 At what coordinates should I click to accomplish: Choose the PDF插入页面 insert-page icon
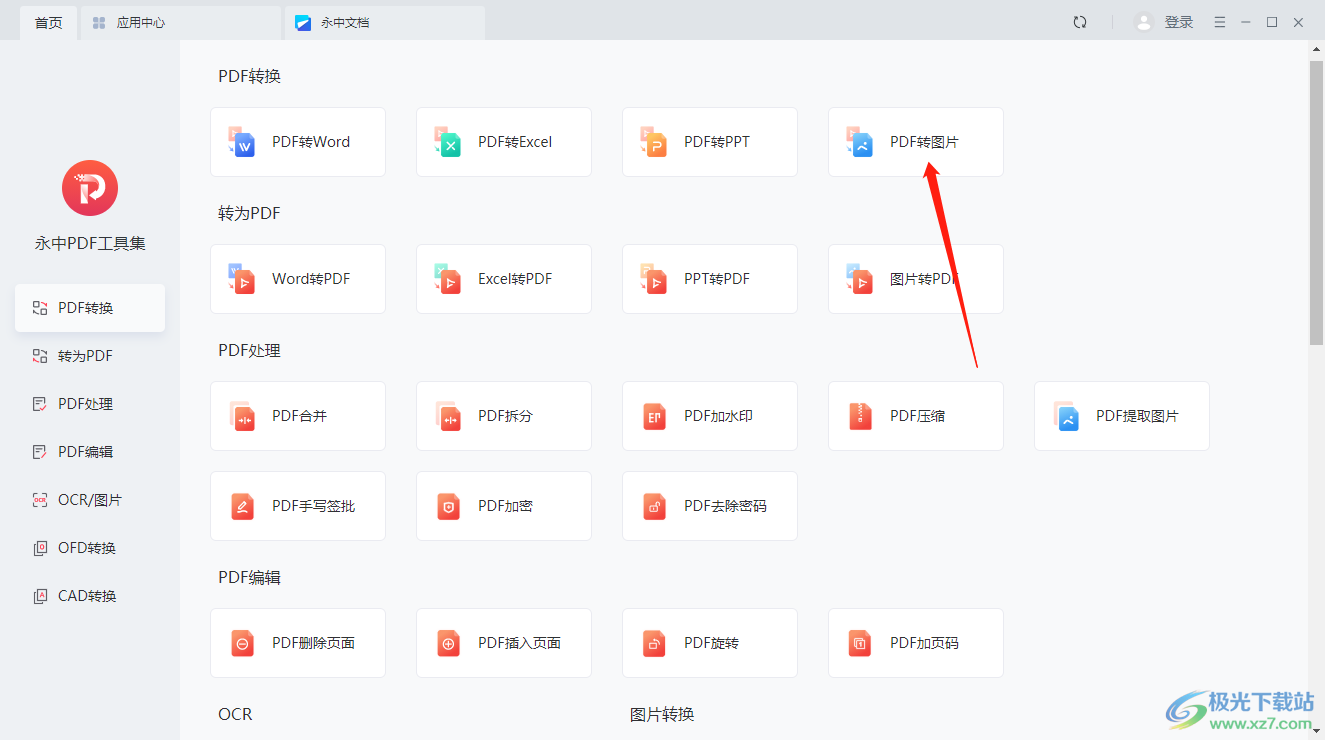pos(448,643)
